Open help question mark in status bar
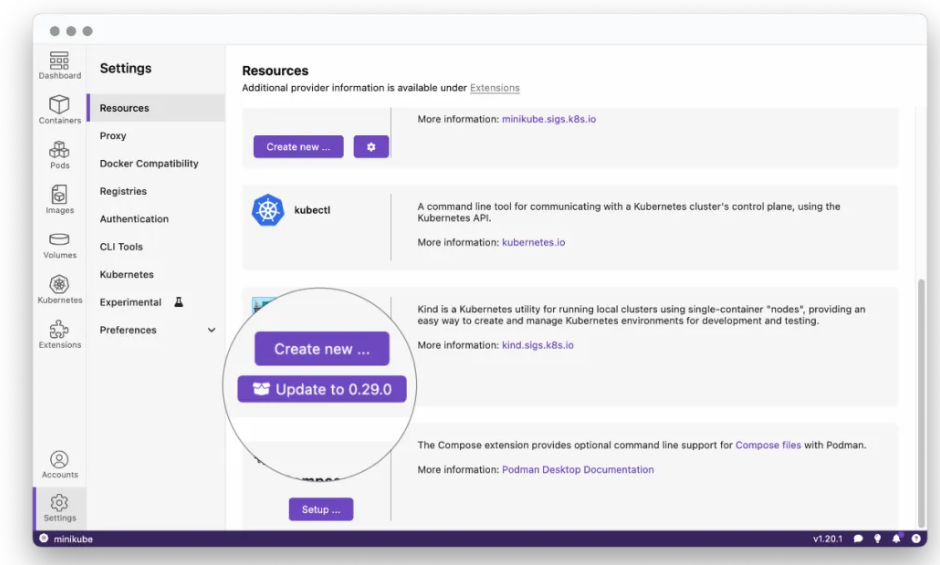 pyautogui.click(x=916, y=539)
